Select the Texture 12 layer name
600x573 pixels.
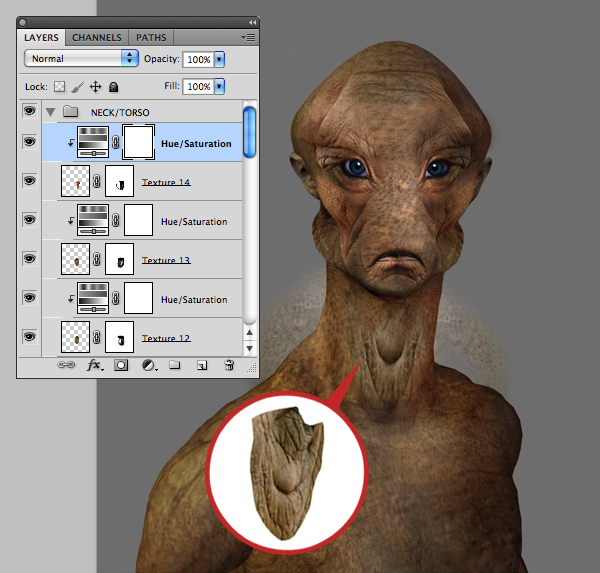click(166, 338)
